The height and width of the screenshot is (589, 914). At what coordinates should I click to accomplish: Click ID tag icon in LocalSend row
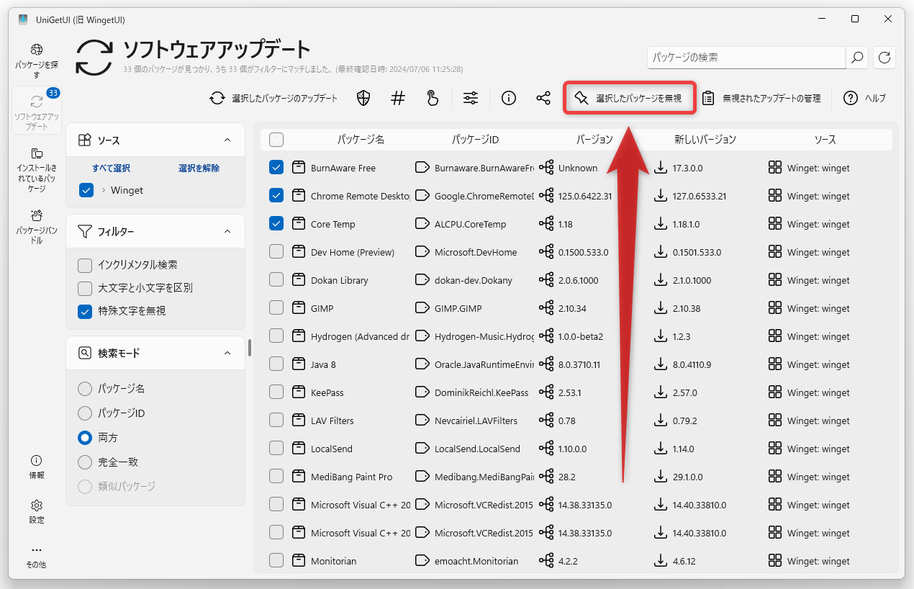(x=422, y=448)
